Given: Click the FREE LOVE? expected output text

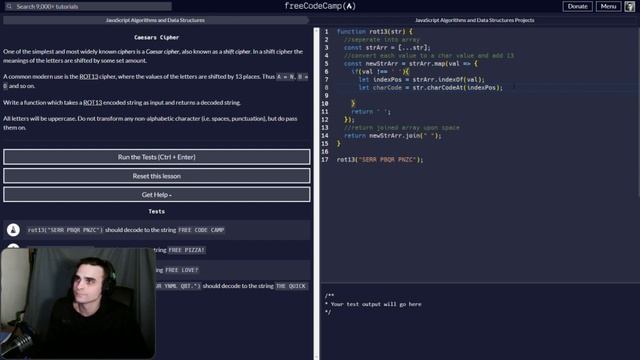Looking at the screenshot, I should point(182,270).
